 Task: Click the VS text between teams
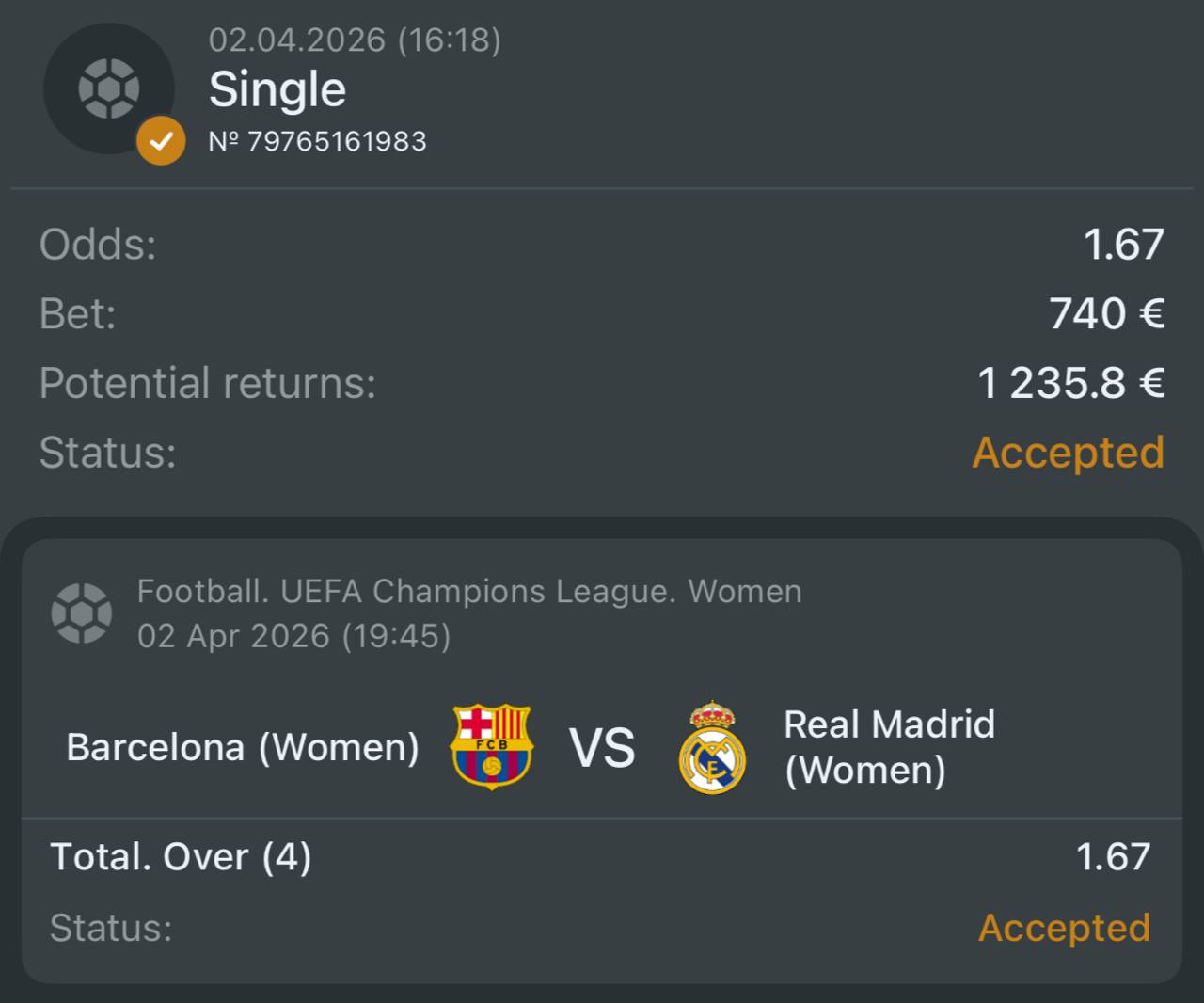(602, 748)
